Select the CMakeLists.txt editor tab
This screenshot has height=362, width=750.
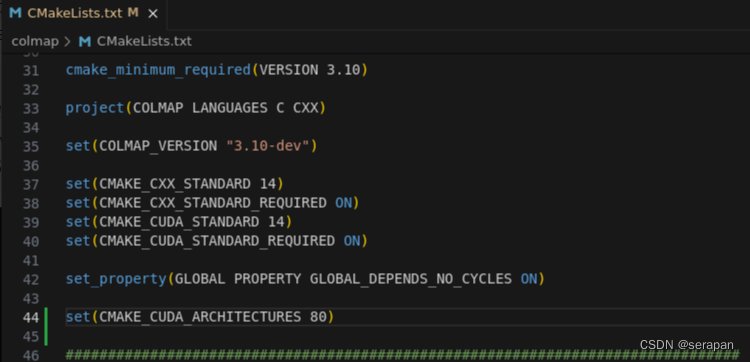point(84,13)
